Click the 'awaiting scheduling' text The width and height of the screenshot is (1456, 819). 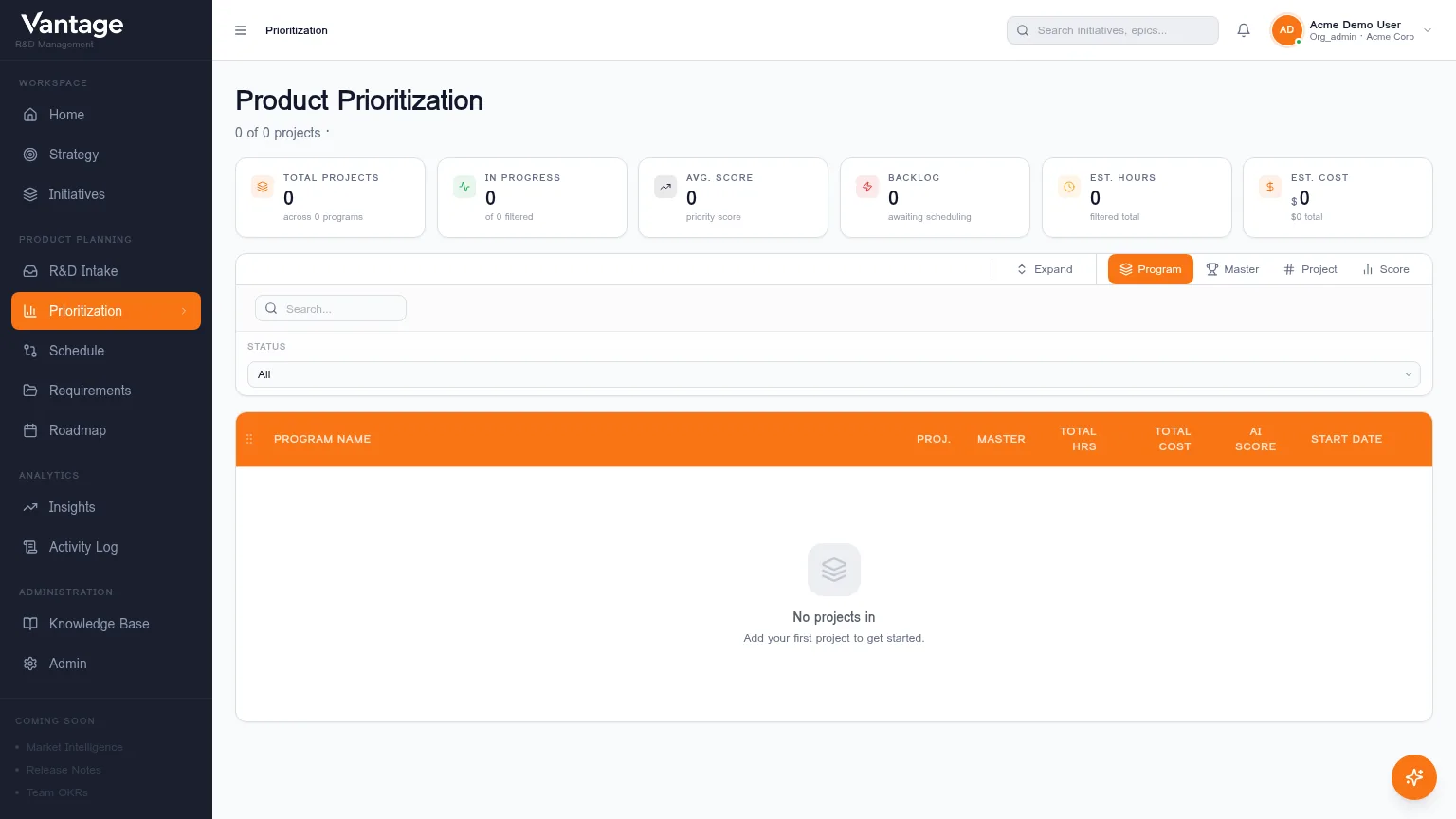pyautogui.click(x=930, y=217)
